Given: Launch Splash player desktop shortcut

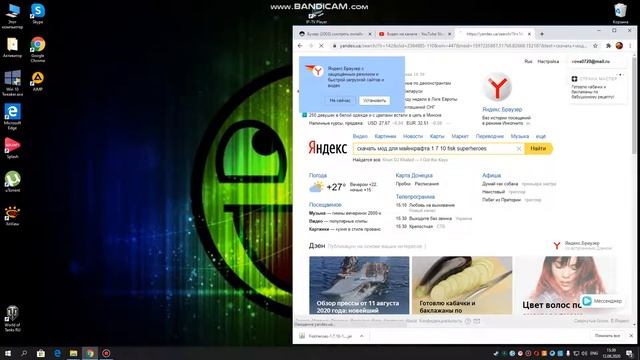Looking at the screenshot, I should tap(12, 148).
